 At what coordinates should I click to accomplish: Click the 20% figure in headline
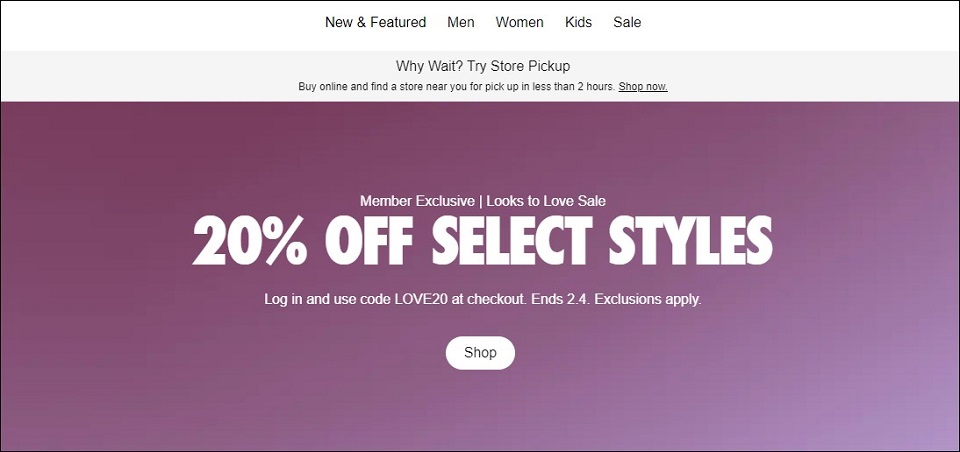tap(250, 241)
